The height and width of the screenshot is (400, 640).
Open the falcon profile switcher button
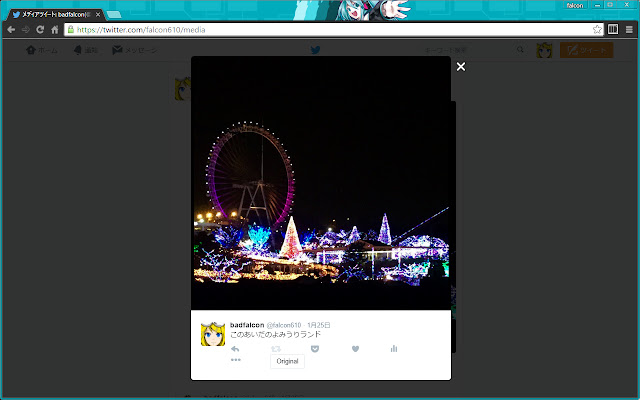click(x=575, y=5)
